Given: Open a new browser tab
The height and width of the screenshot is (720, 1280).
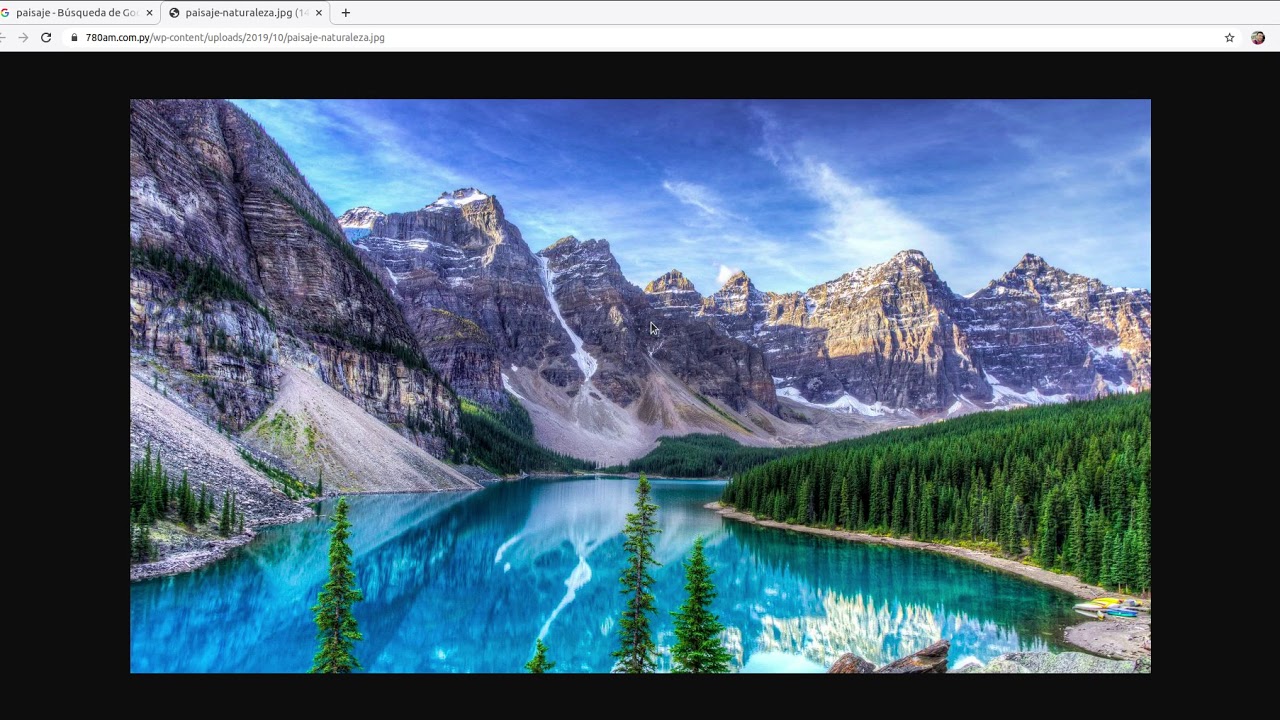Looking at the screenshot, I should [x=346, y=13].
